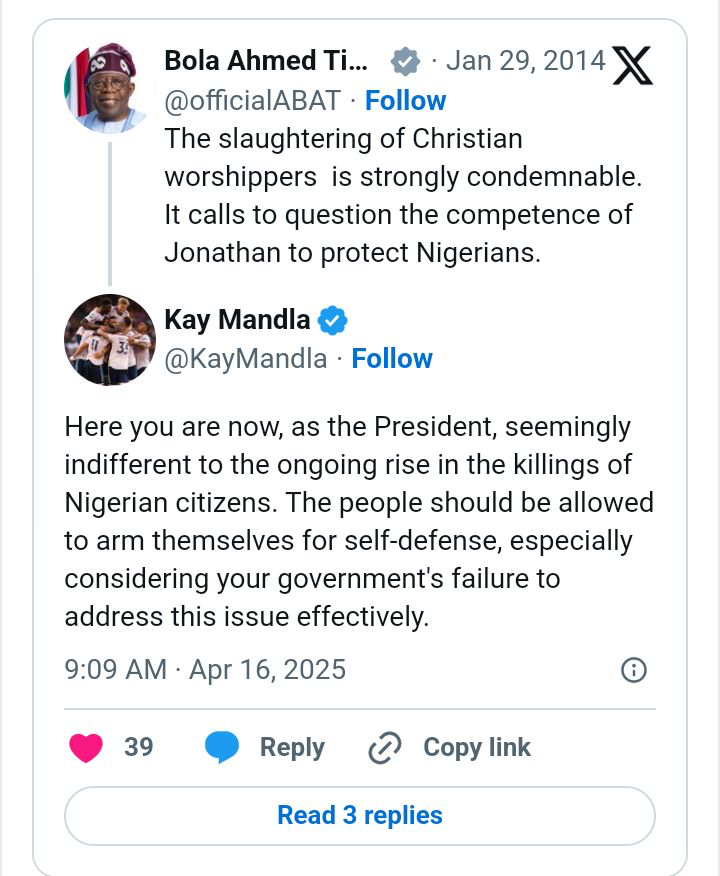720x876 pixels.
Task: Click the Copy link text
Action: 477,748
